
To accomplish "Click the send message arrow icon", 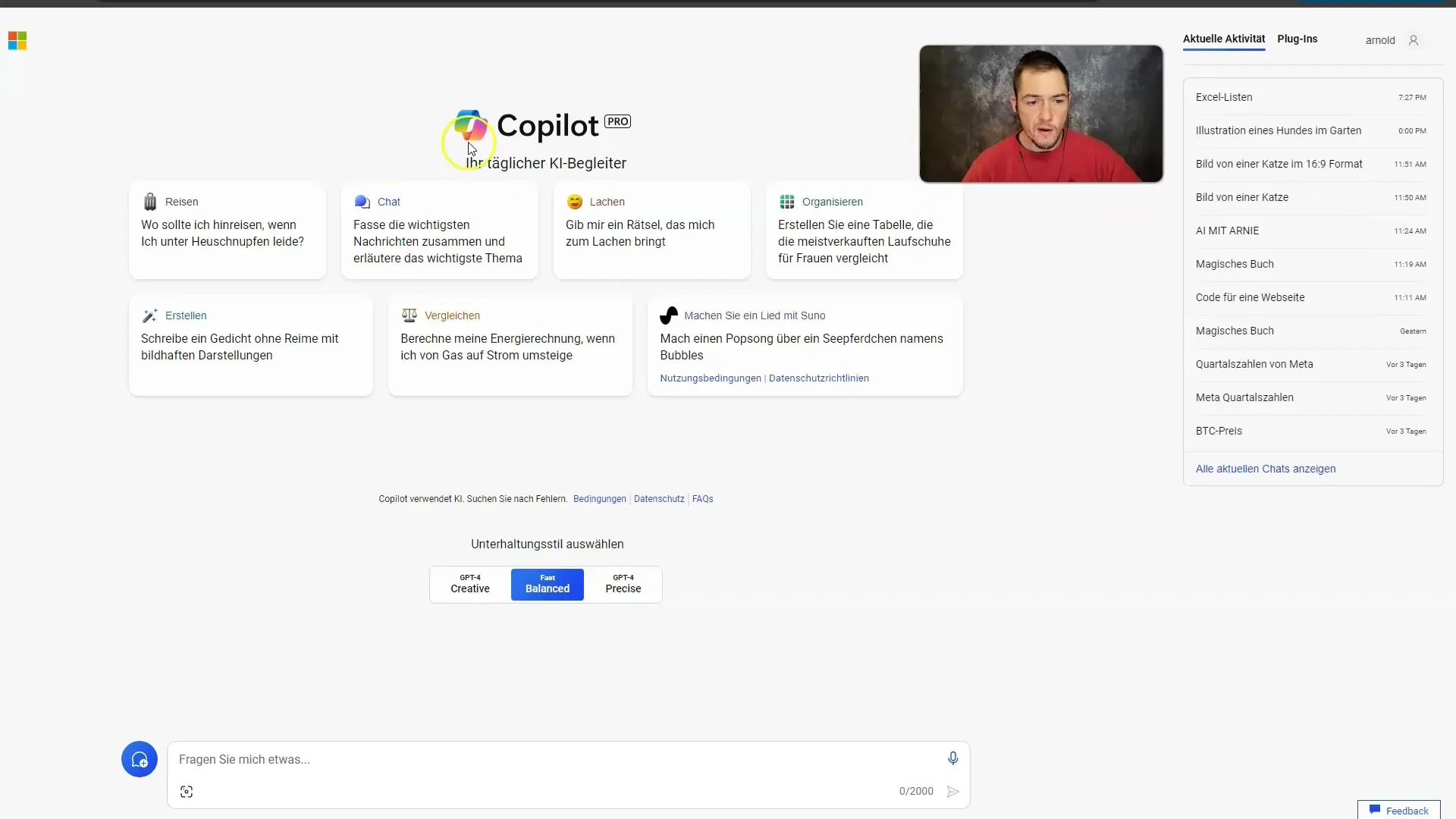I will tap(952, 791).
